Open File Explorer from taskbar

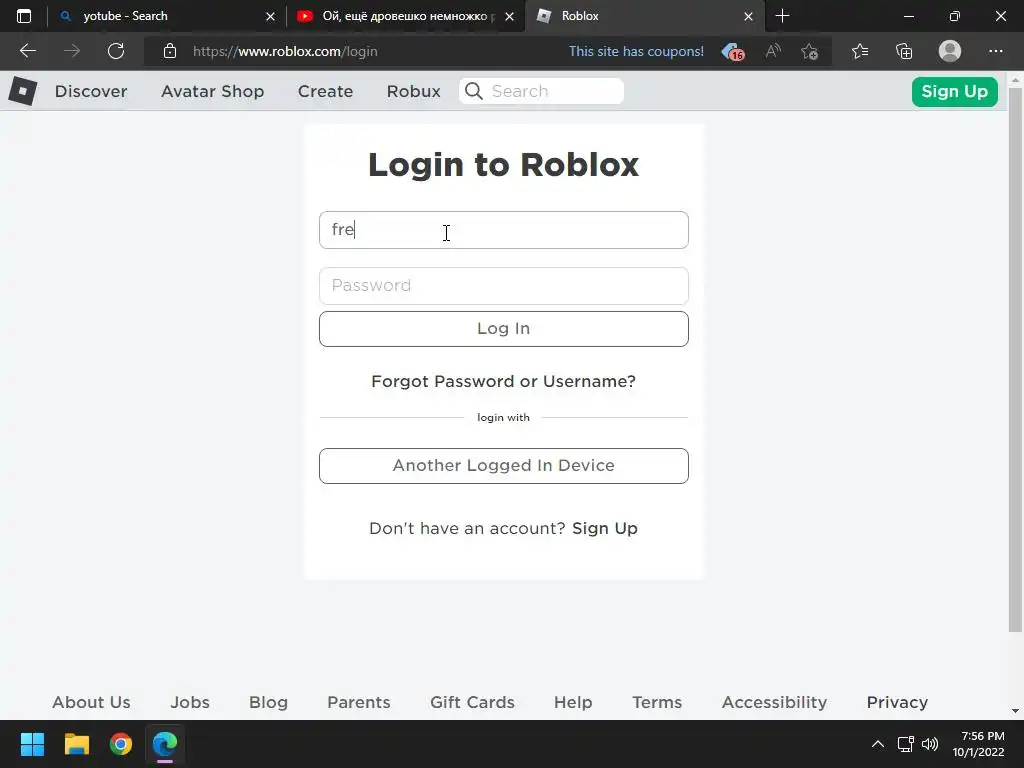point(76,744)
